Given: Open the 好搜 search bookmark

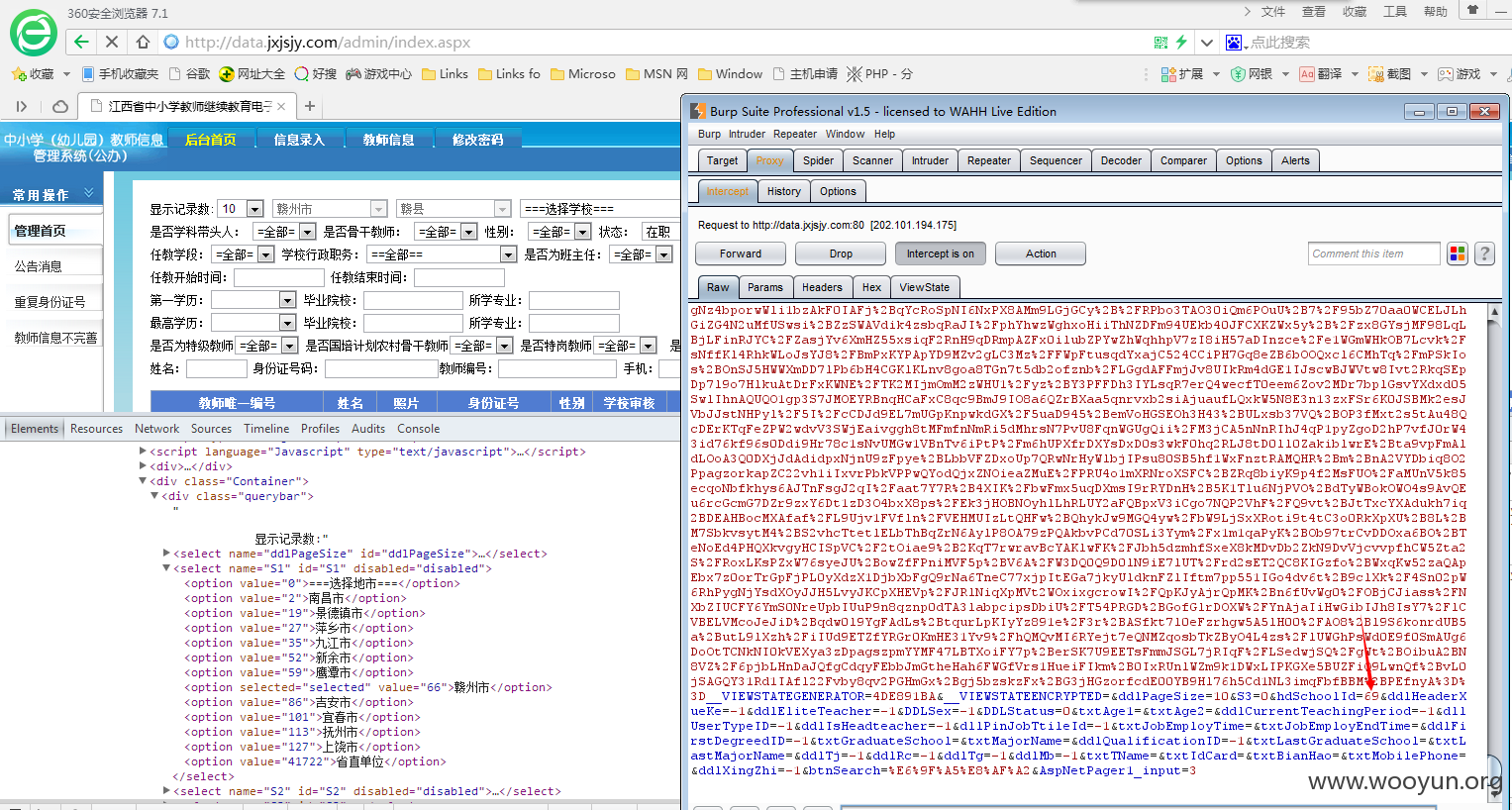Looking at the screenshot, I should pyautogui.click(x=316, y=74).
